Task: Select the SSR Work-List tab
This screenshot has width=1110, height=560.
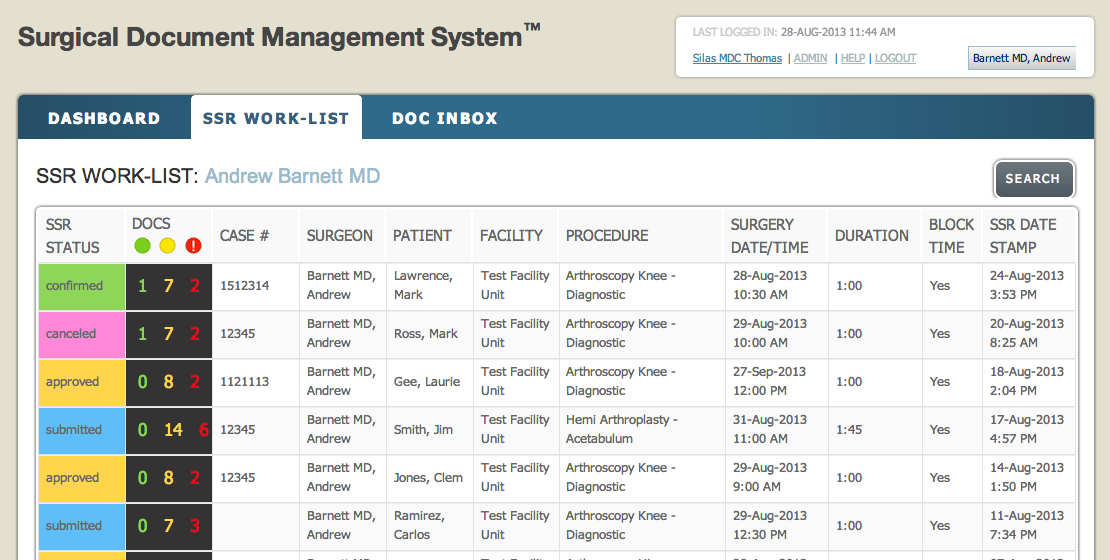Action: coord(276,118)
